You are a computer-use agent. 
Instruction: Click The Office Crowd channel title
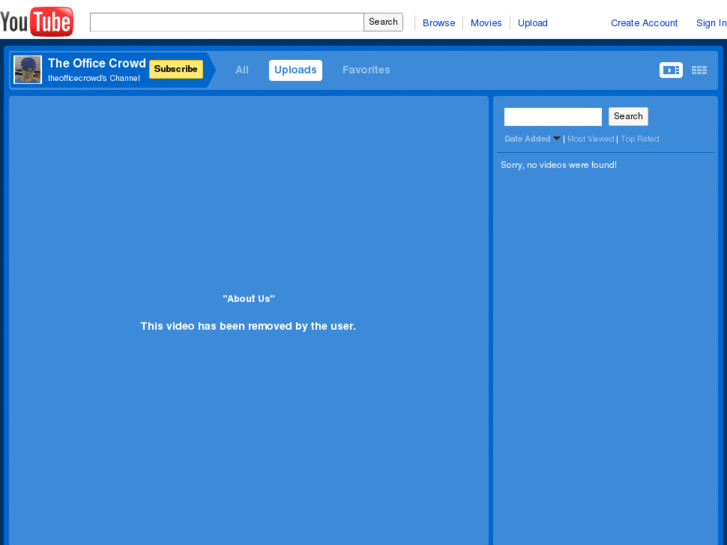97,63
